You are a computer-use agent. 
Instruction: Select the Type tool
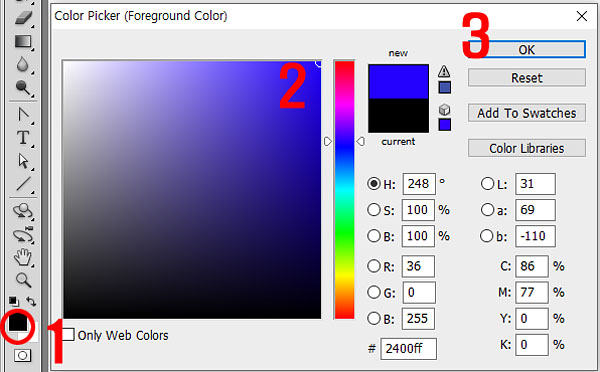[x=23, y=137]
